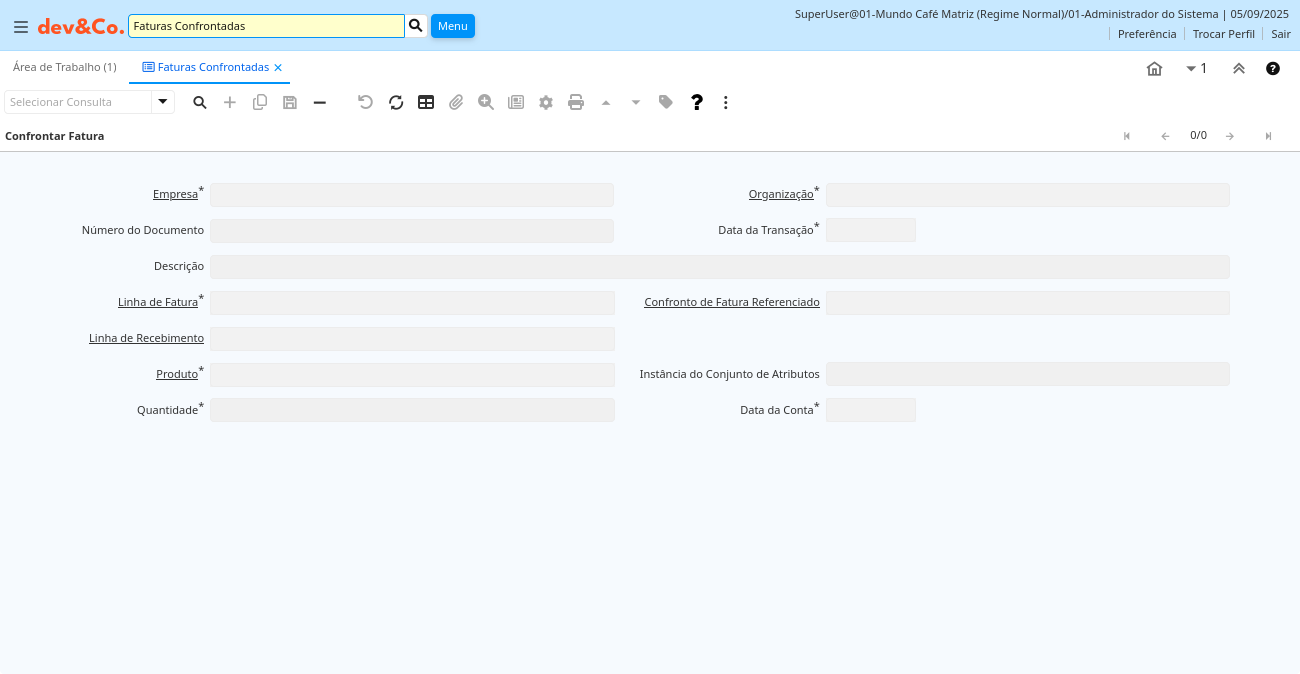Go to Home via the house icon
The width and height of the screenshot is (1300, 674).
click(1154, 68)
